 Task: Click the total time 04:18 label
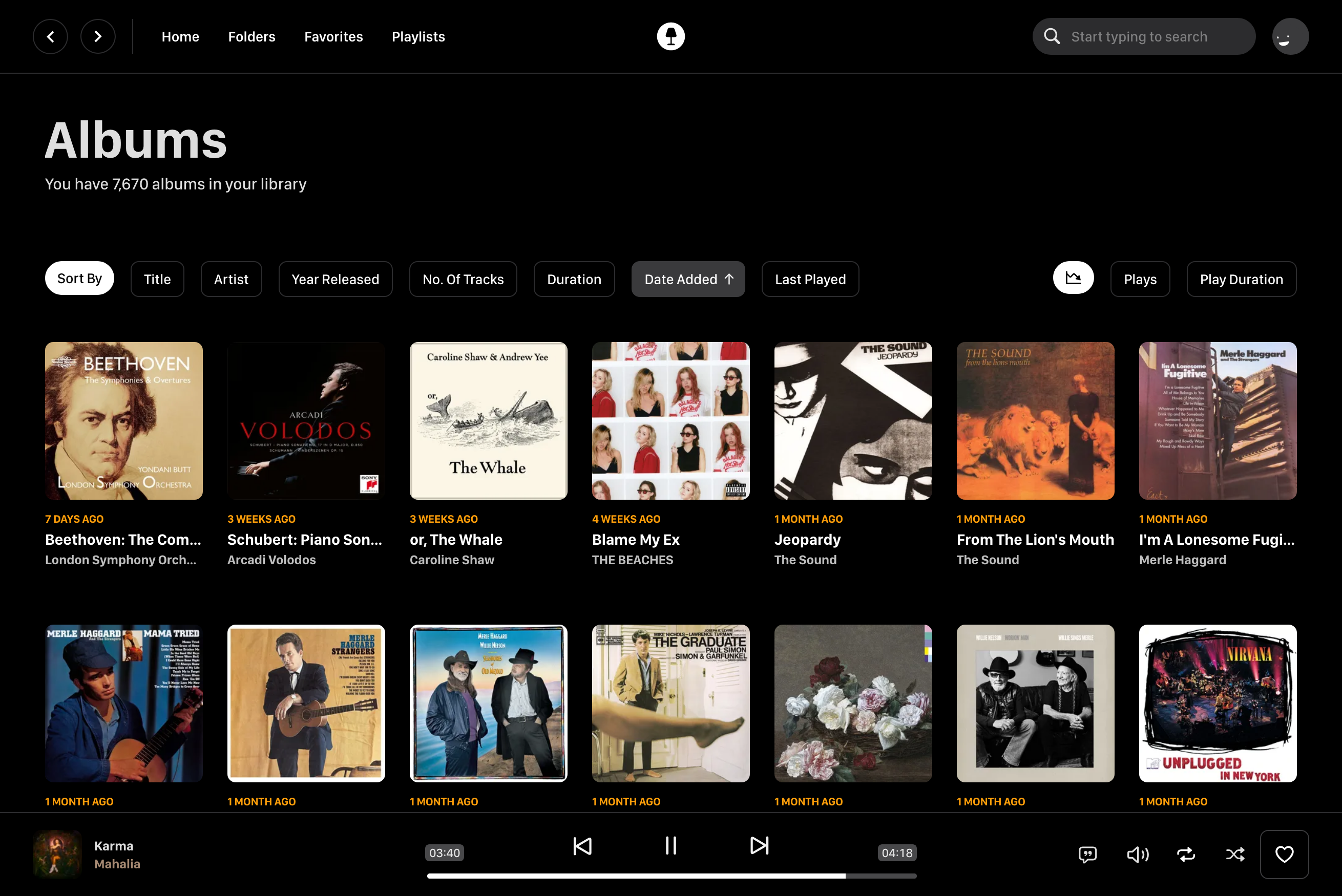pos(897,852)
